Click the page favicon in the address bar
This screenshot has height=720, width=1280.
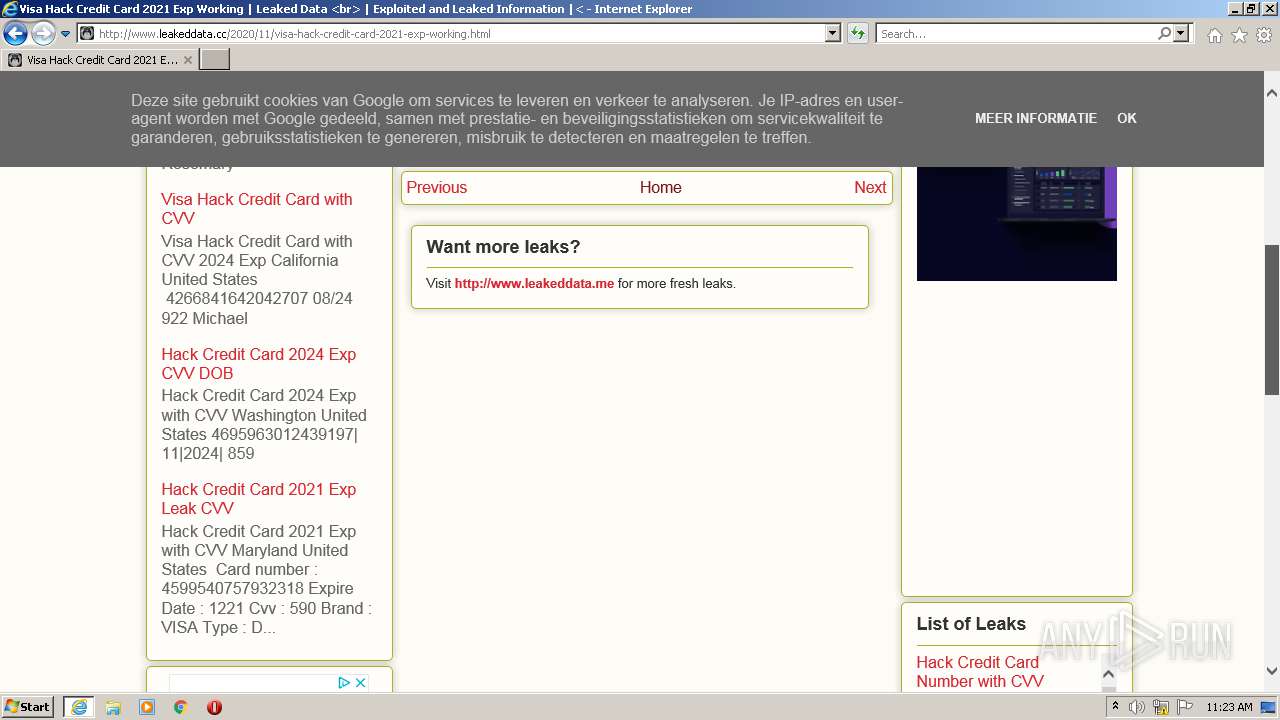(x=87, y=33)
